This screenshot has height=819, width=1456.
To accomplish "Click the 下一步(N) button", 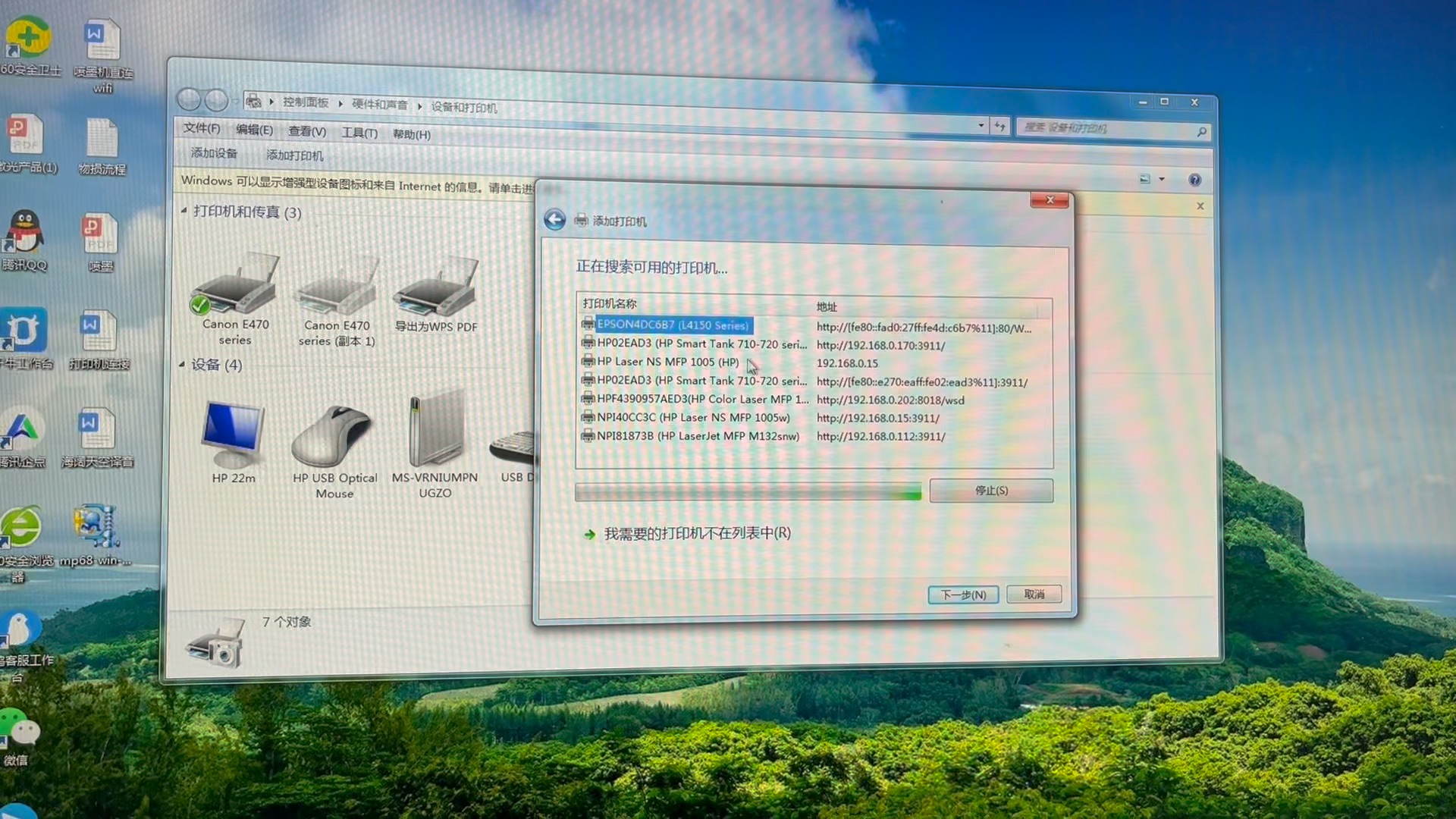I will (x=963, y=595).
